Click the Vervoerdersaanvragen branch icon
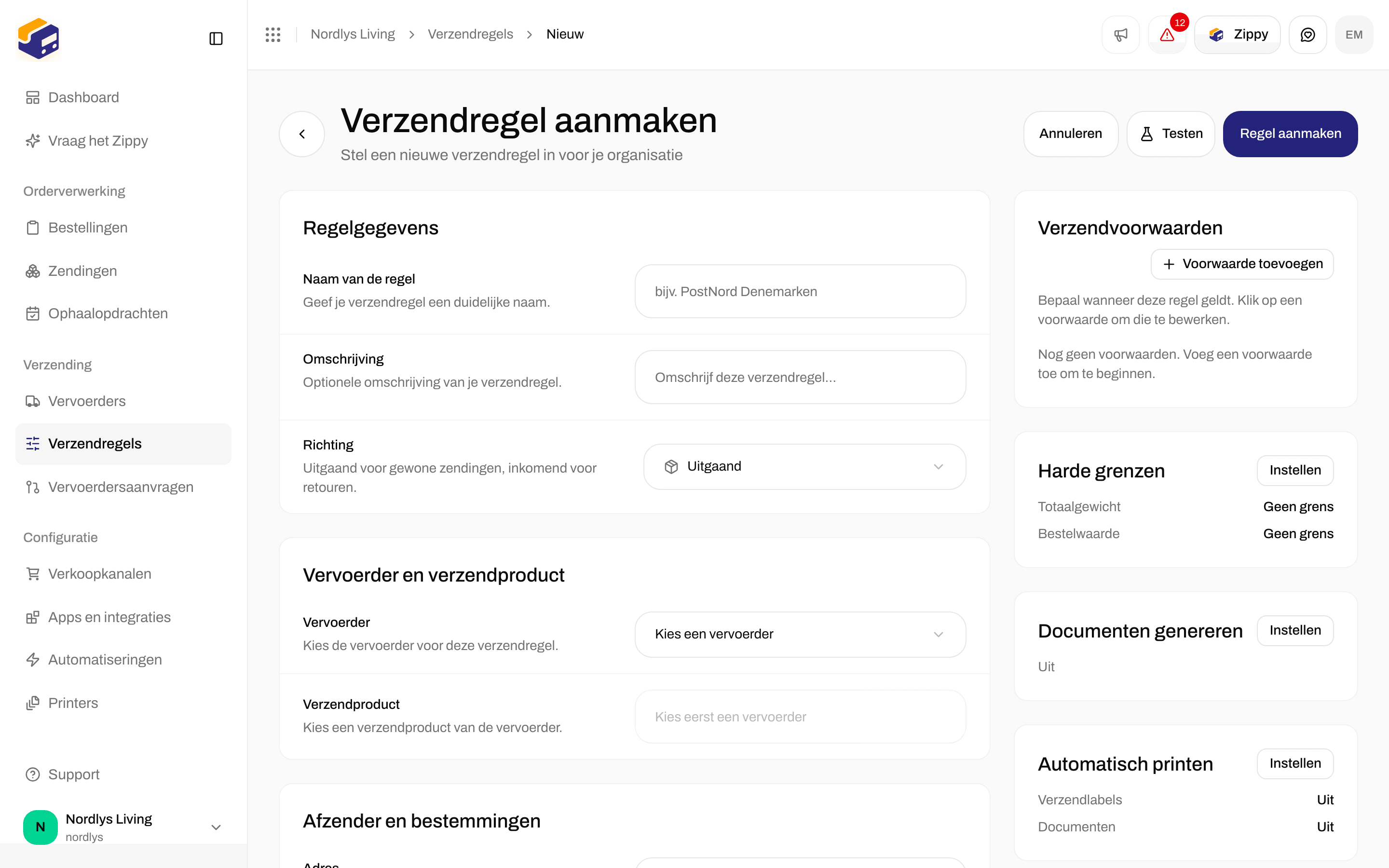This screenshot has height=868, width=1389. (x=33, y=487)
